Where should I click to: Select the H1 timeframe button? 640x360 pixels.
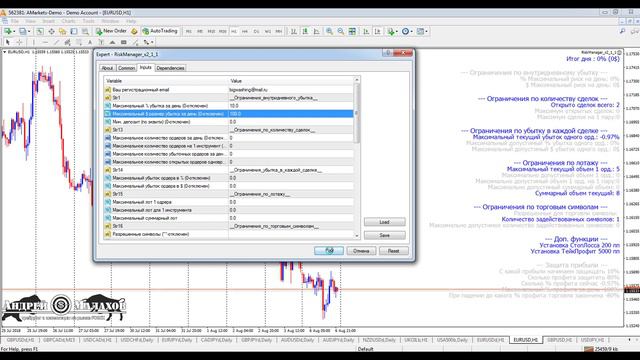(234, 31)
